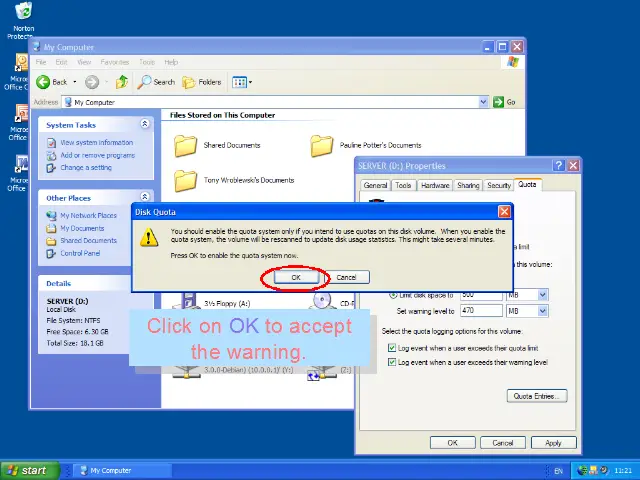
Task: Click OK in the Disk Quota warning dialog
Action: point(296,277)
